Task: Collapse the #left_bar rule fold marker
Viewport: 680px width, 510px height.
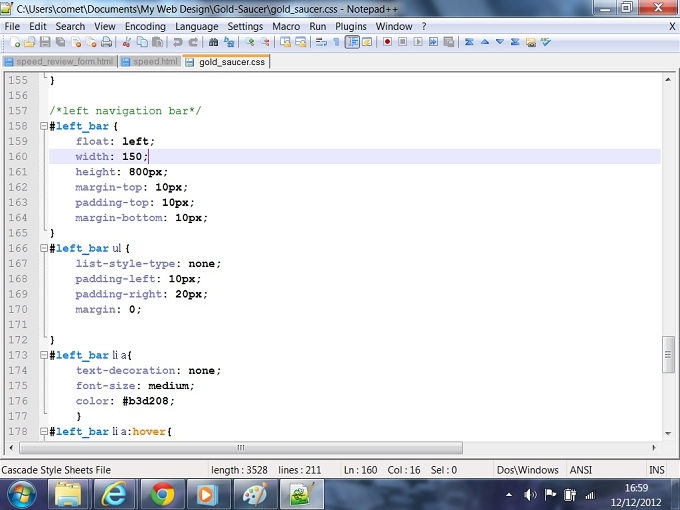Action: tap(43, 126)
